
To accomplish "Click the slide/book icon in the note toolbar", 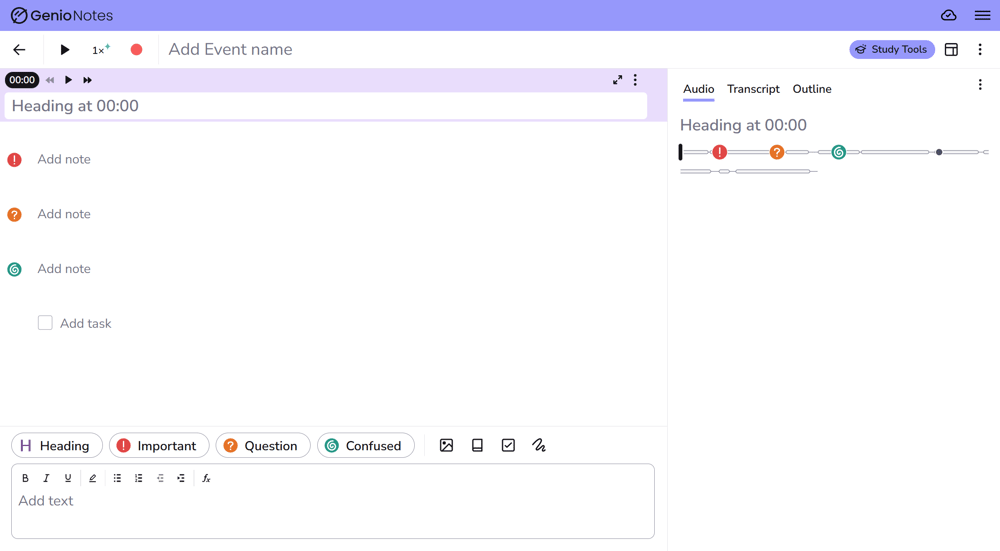I will click(x=477, y=445).
